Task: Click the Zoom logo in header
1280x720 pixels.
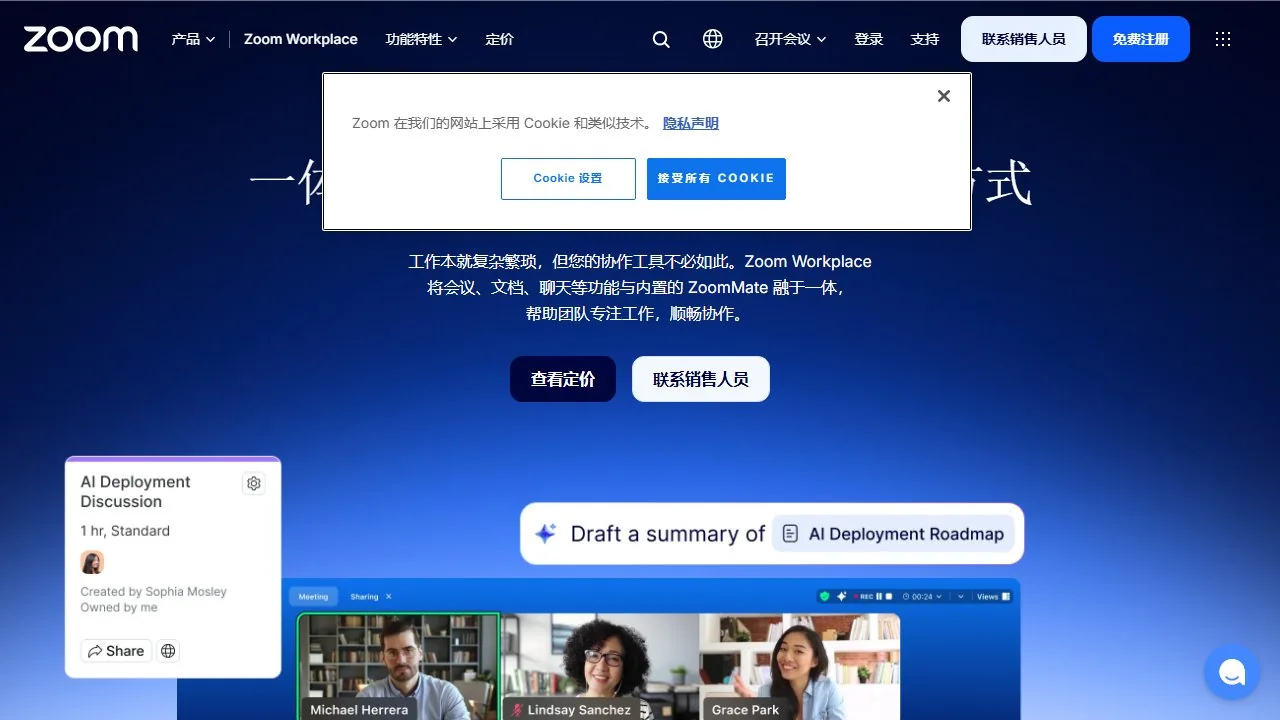Action: [x=80, y=39]
